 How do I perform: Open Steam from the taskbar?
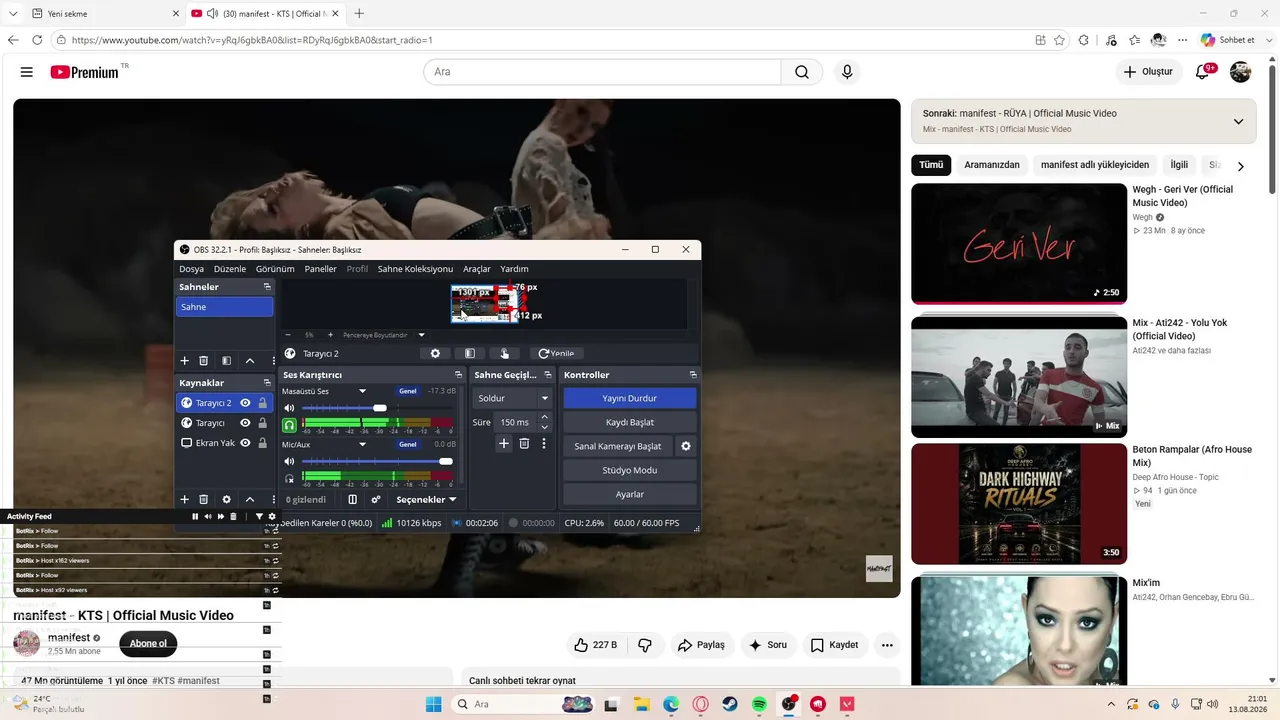point(730,704)
